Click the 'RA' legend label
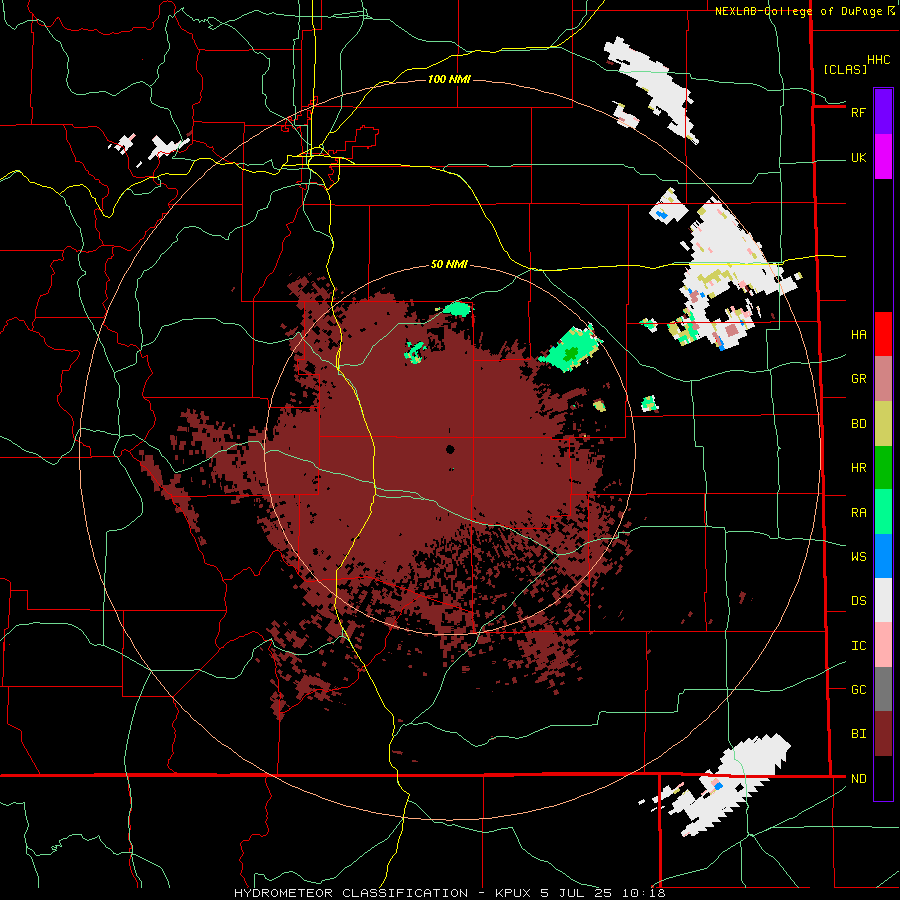 coord(858,513)
